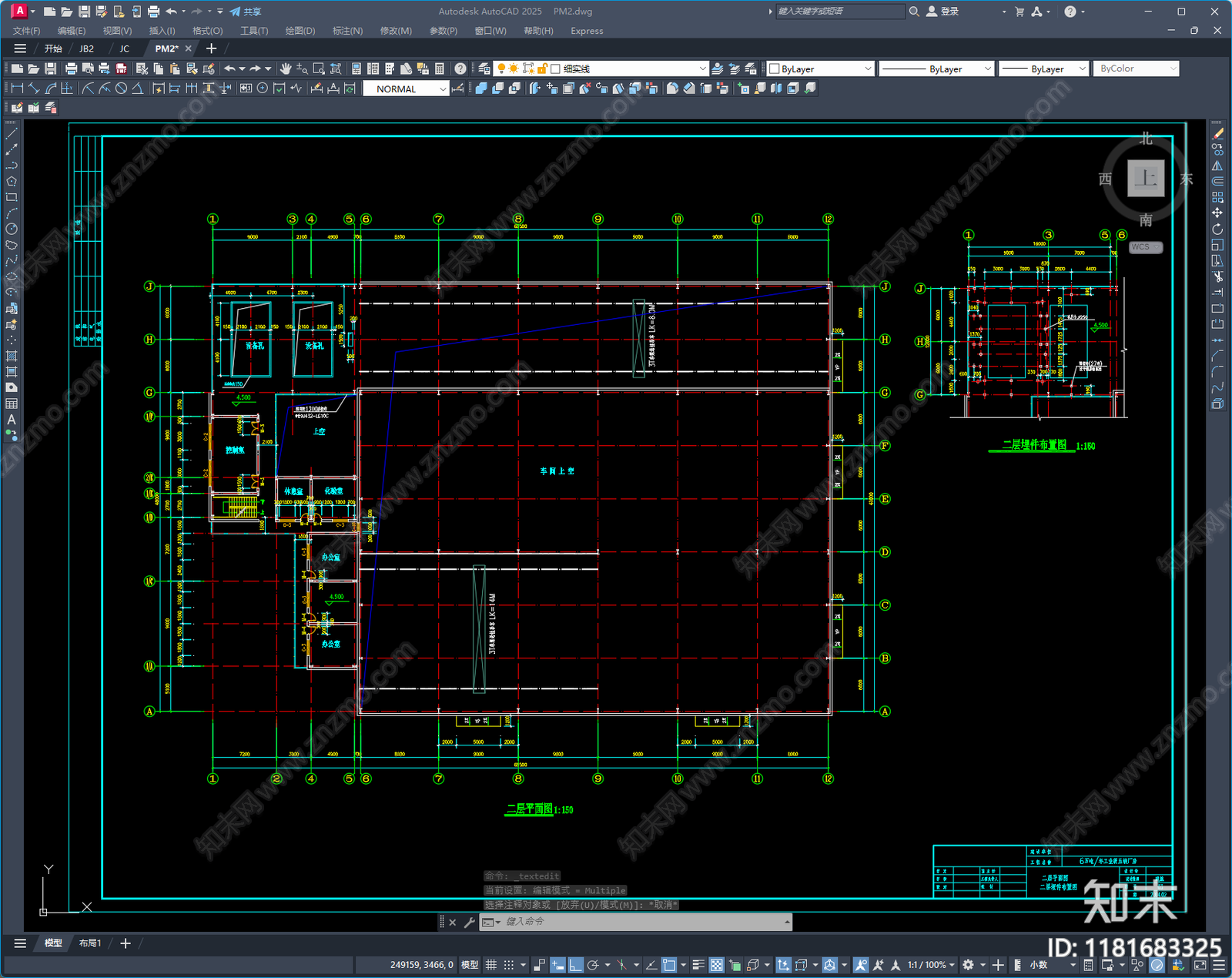Viewport: 1232px width, 978px height.
Task: Select the Pan hand tool
Action: pyautogui.click(x=286, y=69)
